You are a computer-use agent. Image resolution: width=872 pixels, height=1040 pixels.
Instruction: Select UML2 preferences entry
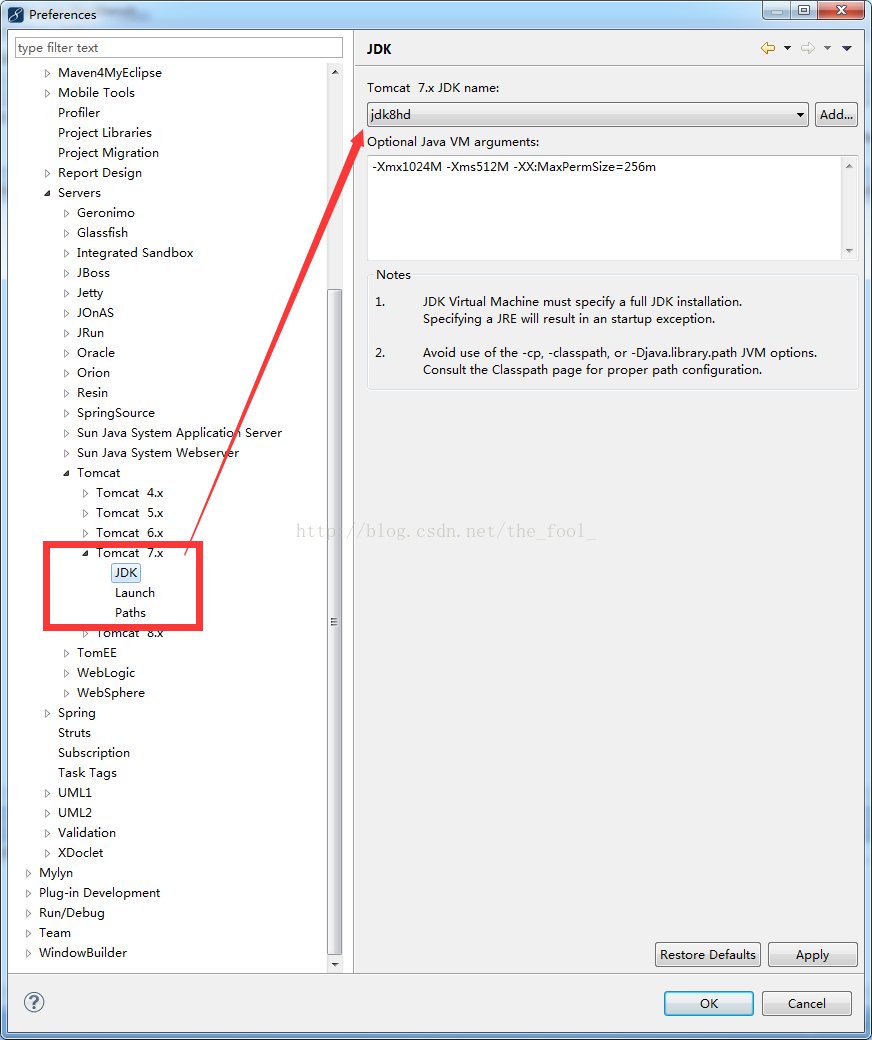click(75, 812)
